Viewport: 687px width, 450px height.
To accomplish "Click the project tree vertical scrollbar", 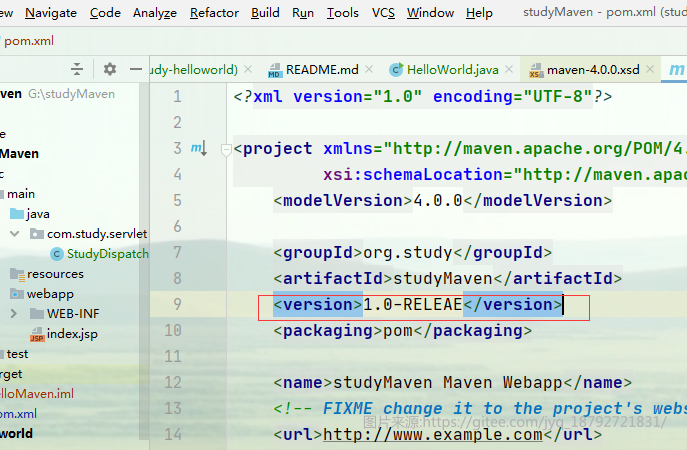I will click(144, 263).
